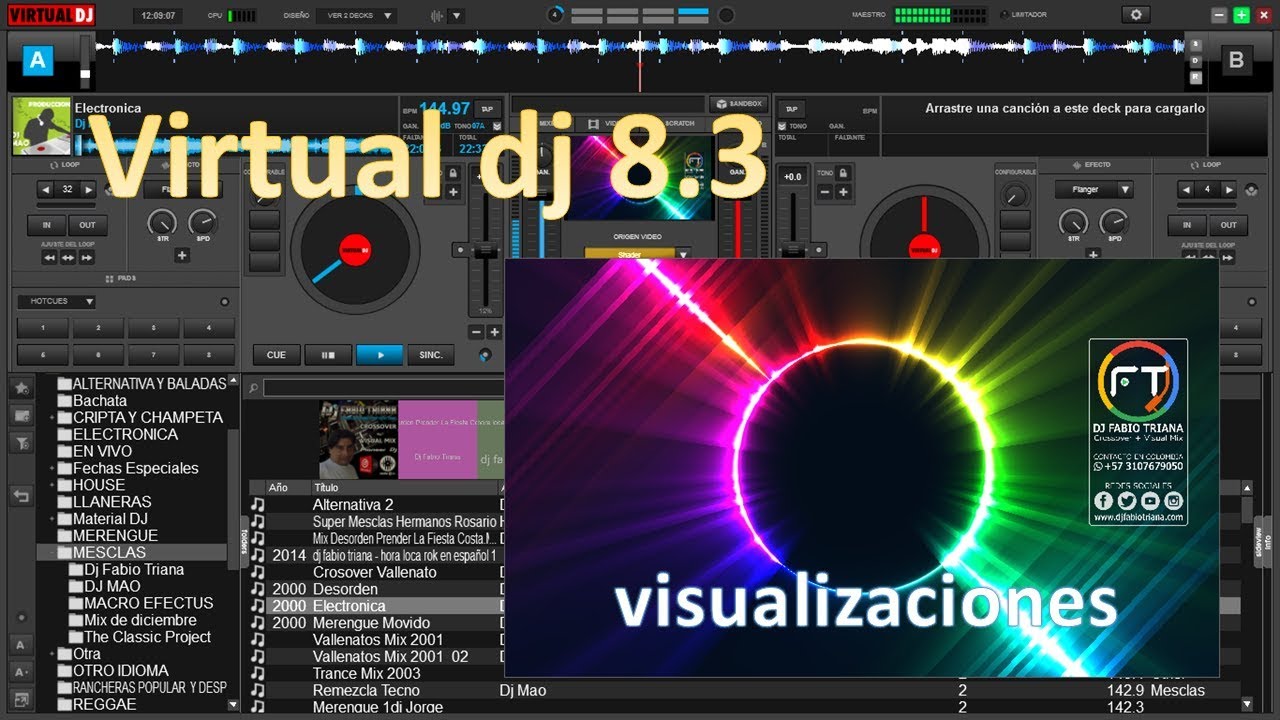
Task: Trigger hotcue pad 1 on deck A
Action: (43, 328)
